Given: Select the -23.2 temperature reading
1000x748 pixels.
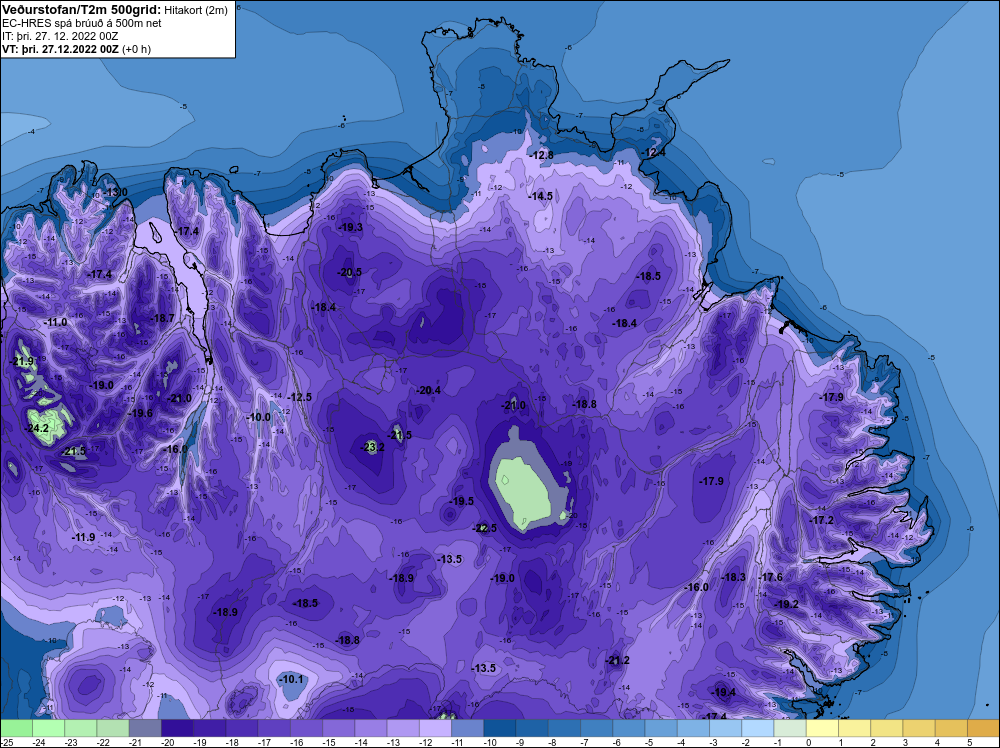Looking at the screenshot, I should tap(372, 447).
